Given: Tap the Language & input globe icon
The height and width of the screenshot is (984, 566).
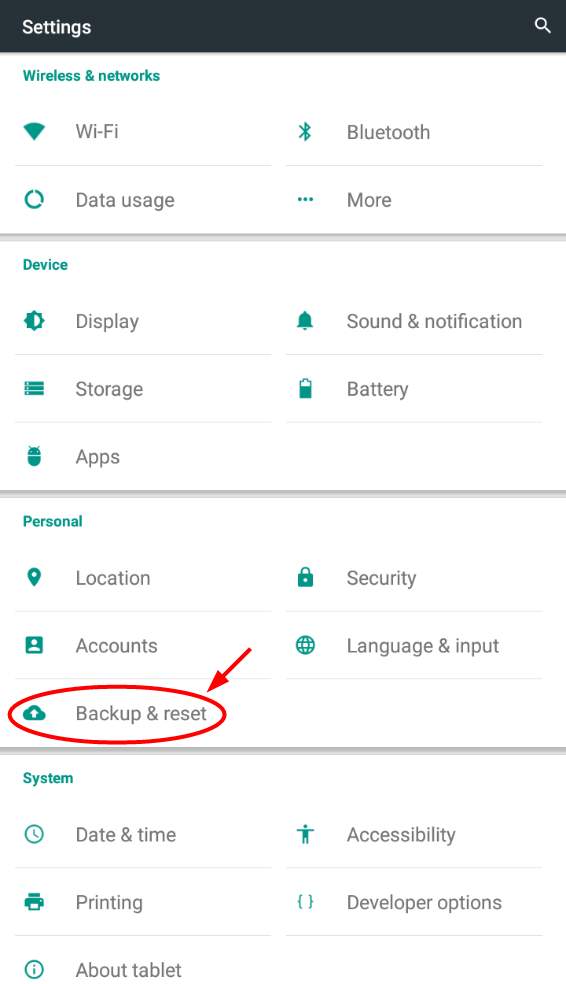Looking at the screenshot, I should 305,645.
